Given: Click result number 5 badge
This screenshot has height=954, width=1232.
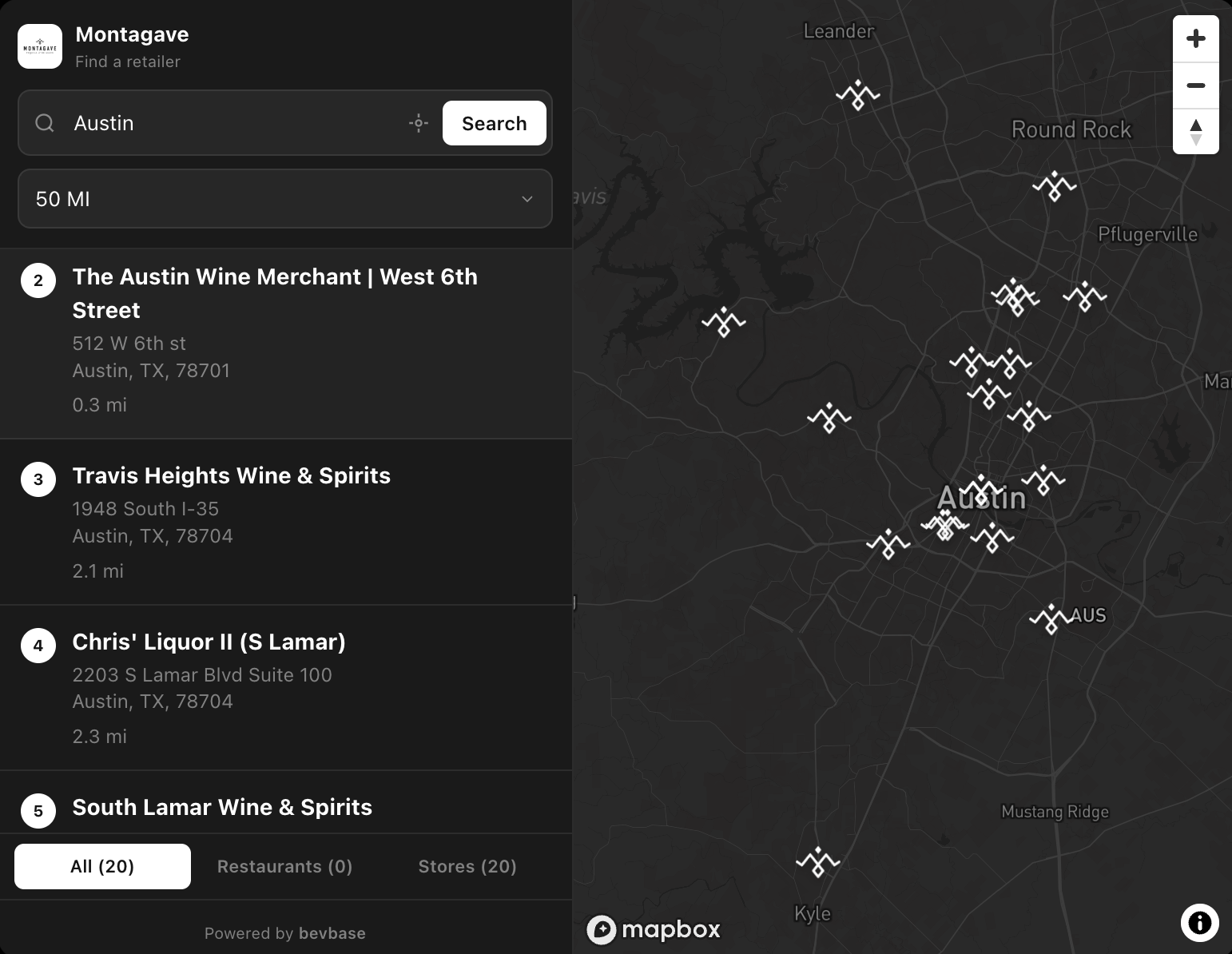Looking at the screenshot, I should (x=38, y=811).
